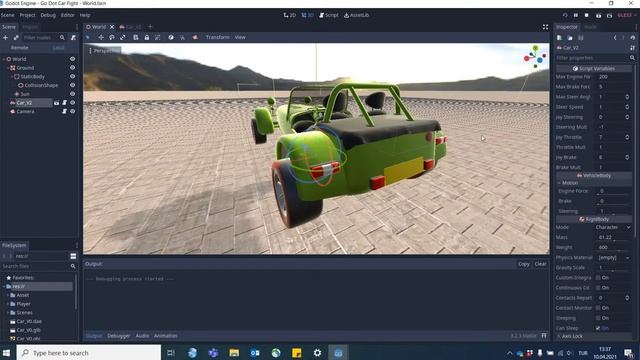Toggle visibility of Sun node

(x=72, y=94)
